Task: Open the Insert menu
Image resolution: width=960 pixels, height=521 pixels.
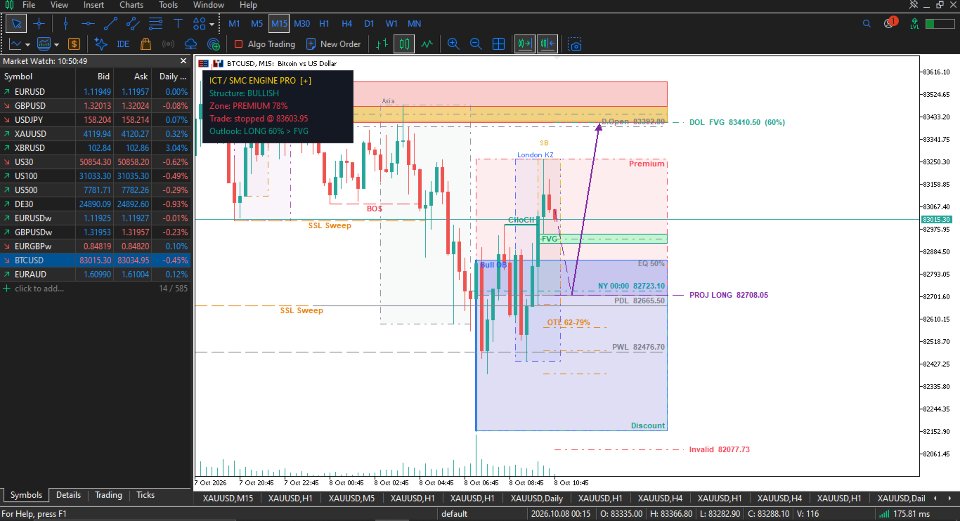Action: click(94, 5)
